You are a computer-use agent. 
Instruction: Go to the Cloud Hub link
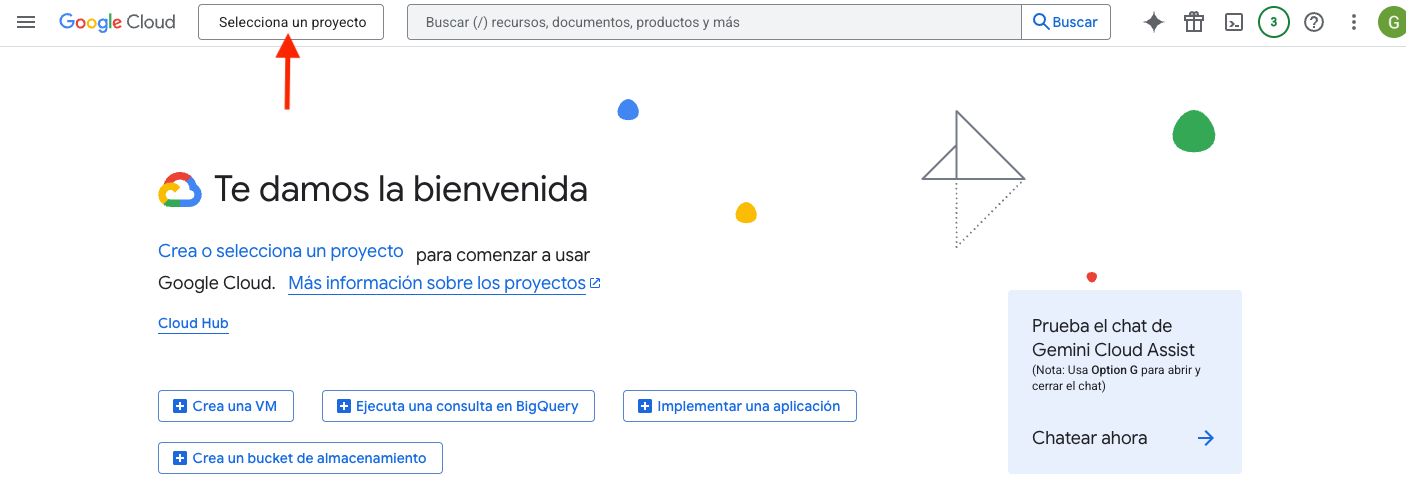click(193, 323)
